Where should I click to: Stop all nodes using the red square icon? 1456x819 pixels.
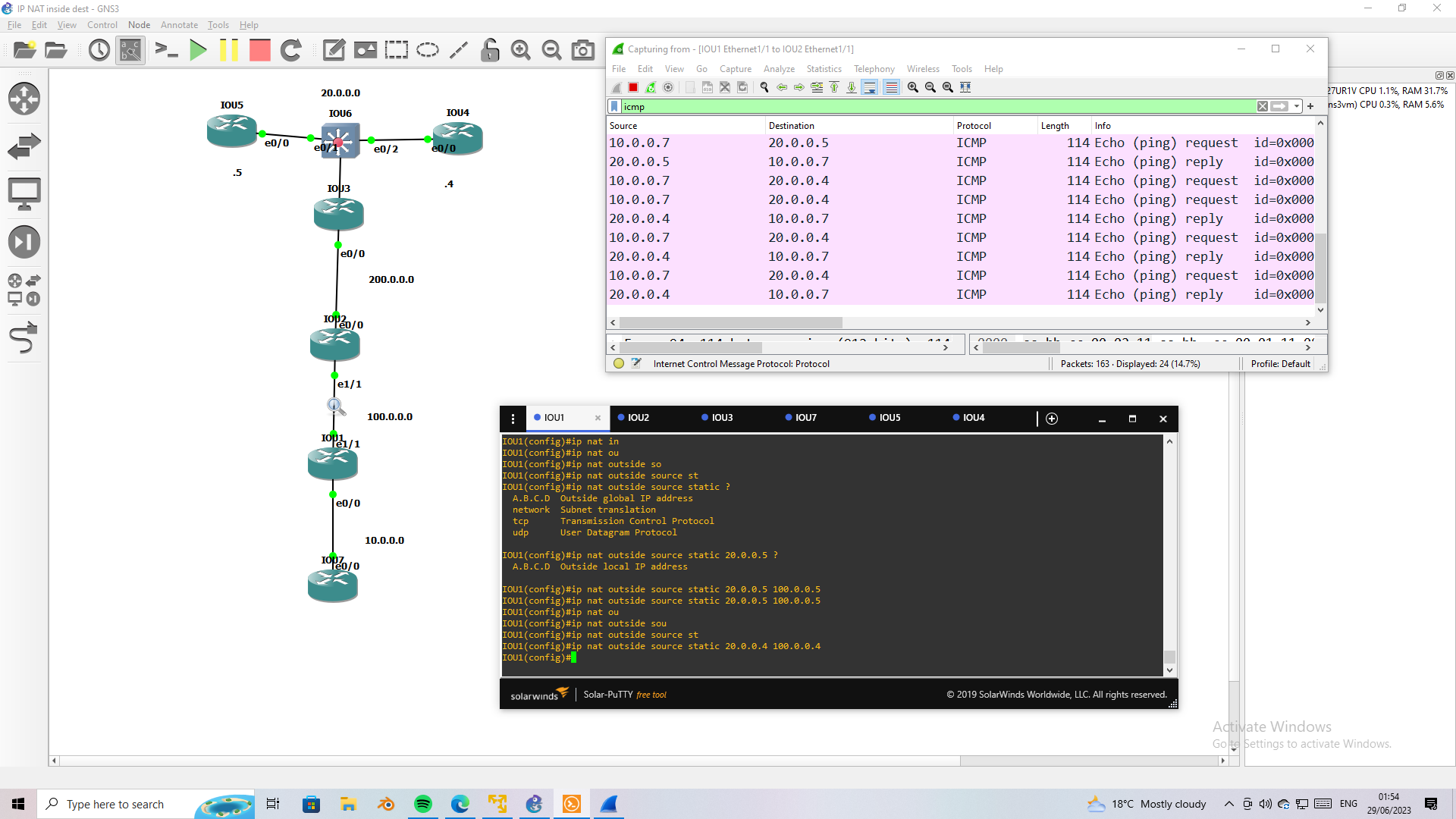(x=259, y=50)
